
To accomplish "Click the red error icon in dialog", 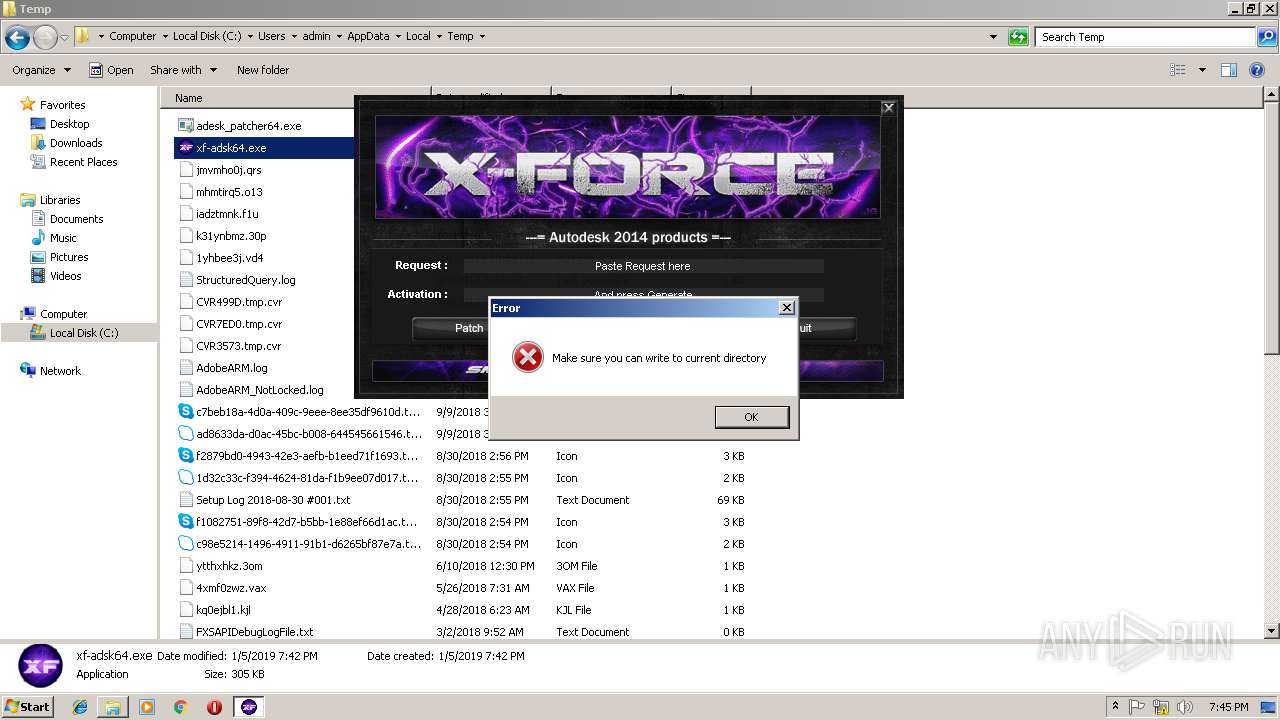I will (528, 358).
